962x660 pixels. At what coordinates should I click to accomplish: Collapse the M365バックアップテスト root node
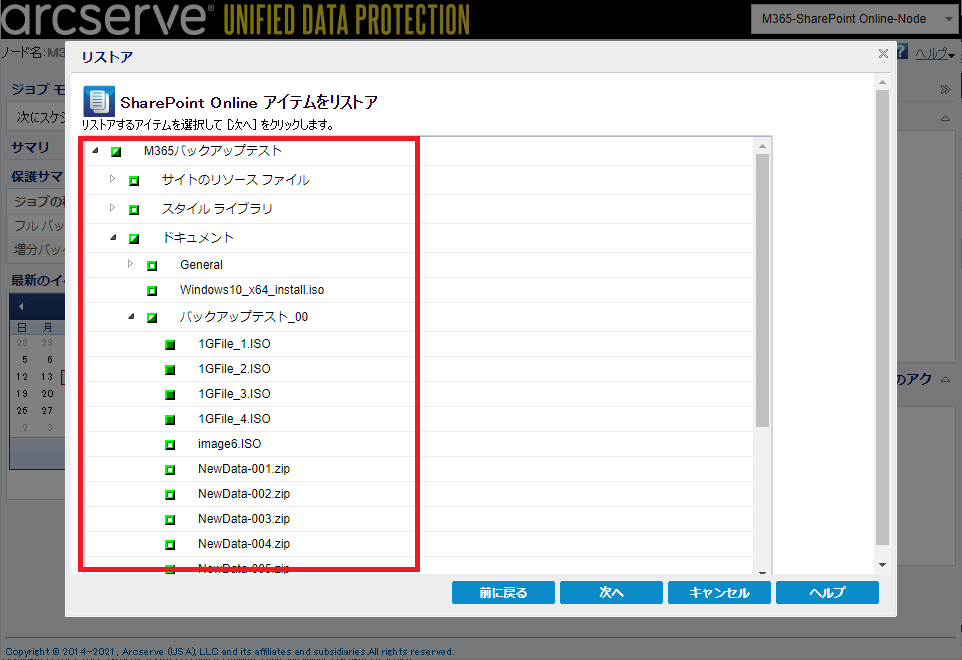point(95,150)
